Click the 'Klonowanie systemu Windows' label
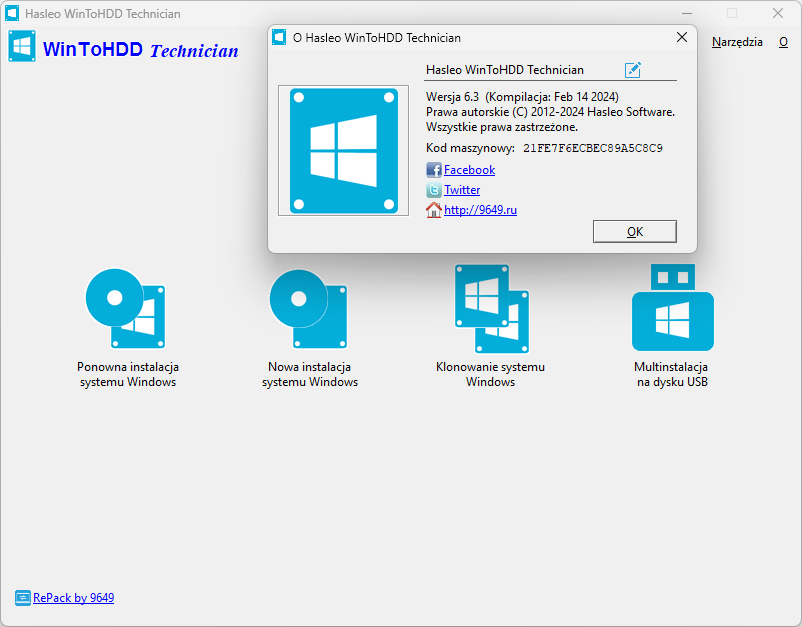The height and width of the screenshot is (627, 802). point(490,374)
